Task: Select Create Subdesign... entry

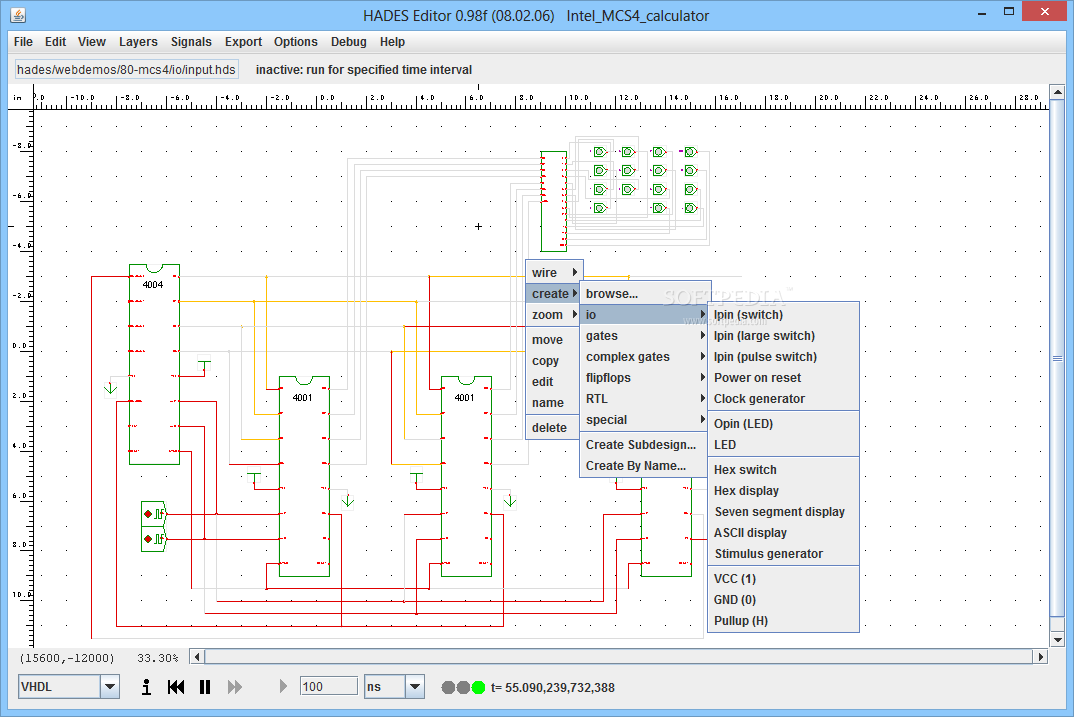Action: point(644,444)
